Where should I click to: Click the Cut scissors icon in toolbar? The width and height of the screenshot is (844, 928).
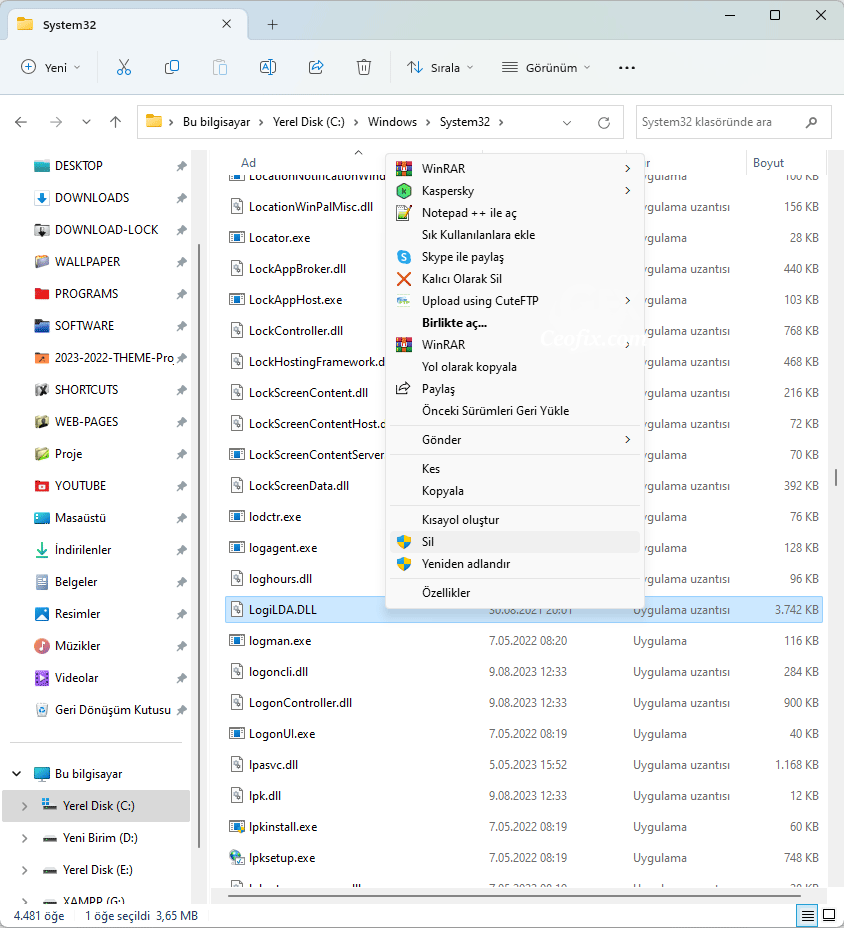[124, 67]
